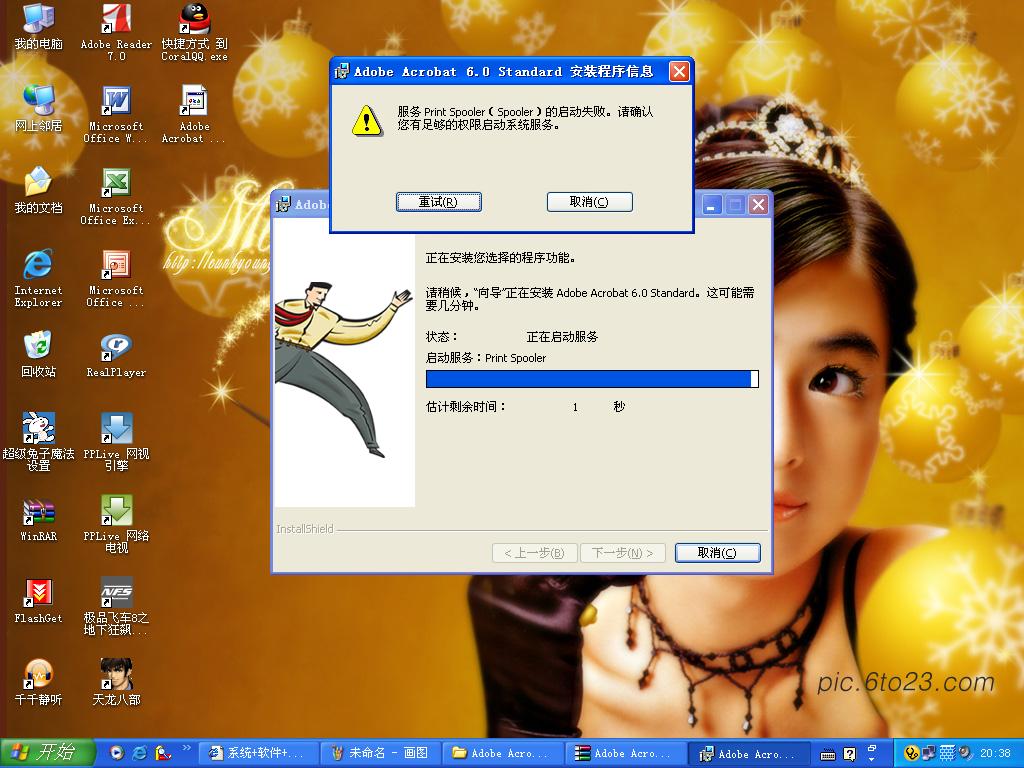Select the 网上邻居 desktop icon
Viewport: 1024px width, 768px height.
coord(39,108)
